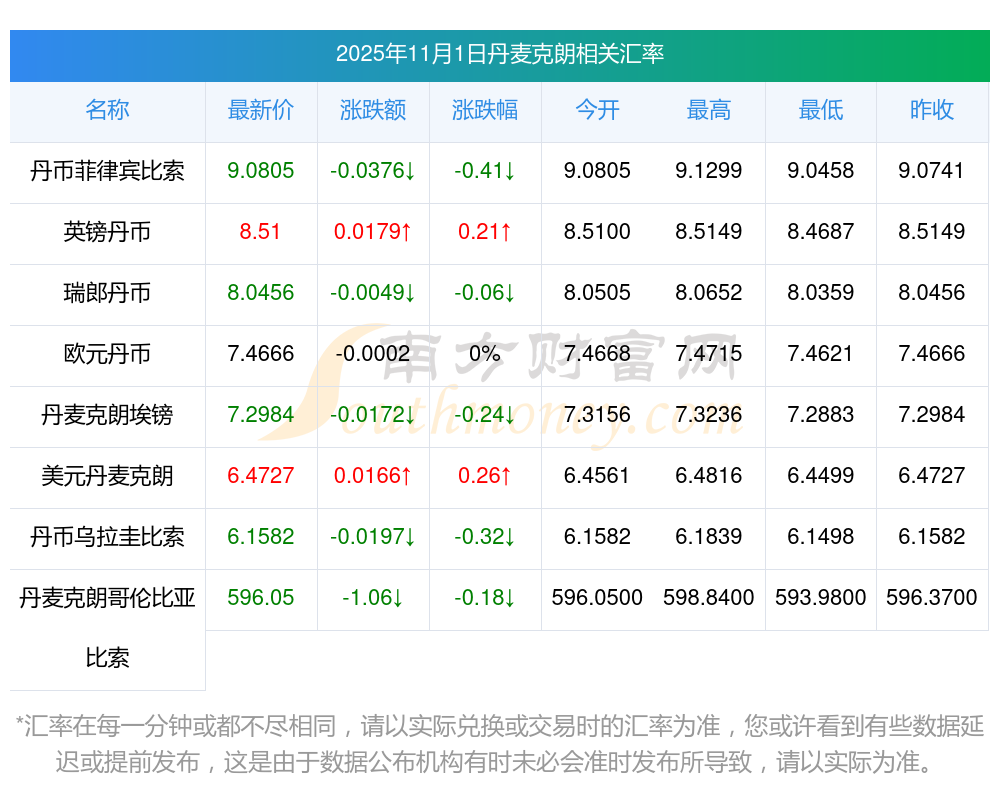Select the row name 欧元丹币
The image size is (1000, 793).
(x=107, y=353)
